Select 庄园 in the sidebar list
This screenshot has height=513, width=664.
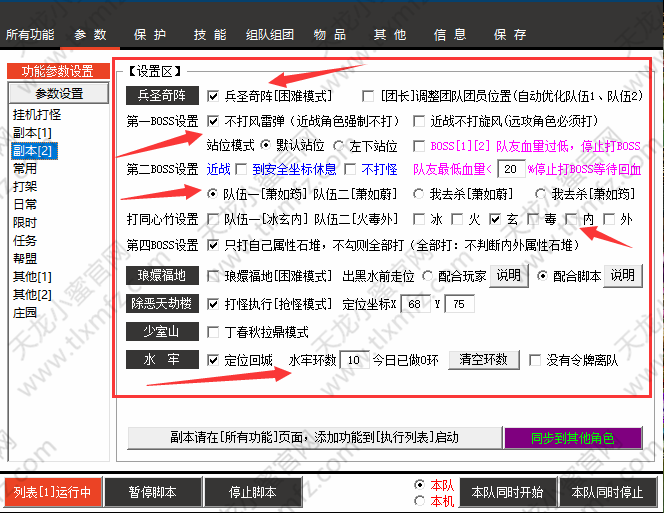[x=25, y=313]
